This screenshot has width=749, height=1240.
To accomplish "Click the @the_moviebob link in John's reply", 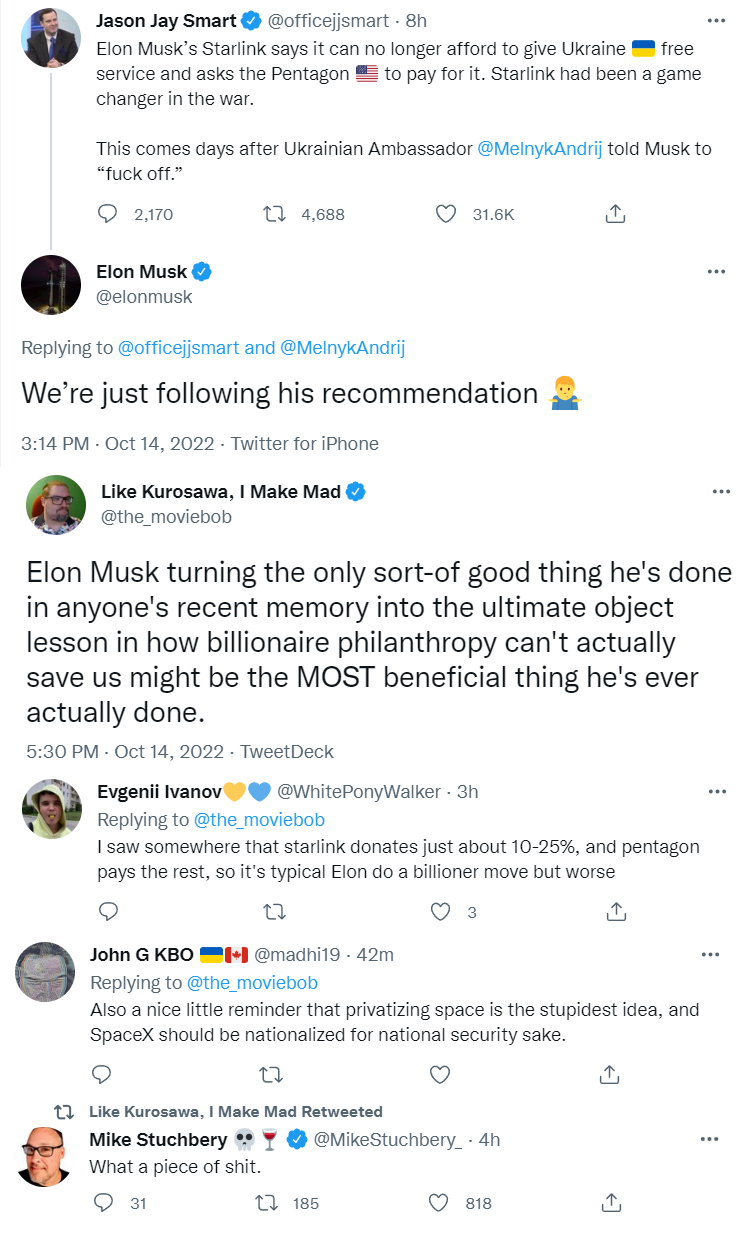I will click(x=253, y=982).
